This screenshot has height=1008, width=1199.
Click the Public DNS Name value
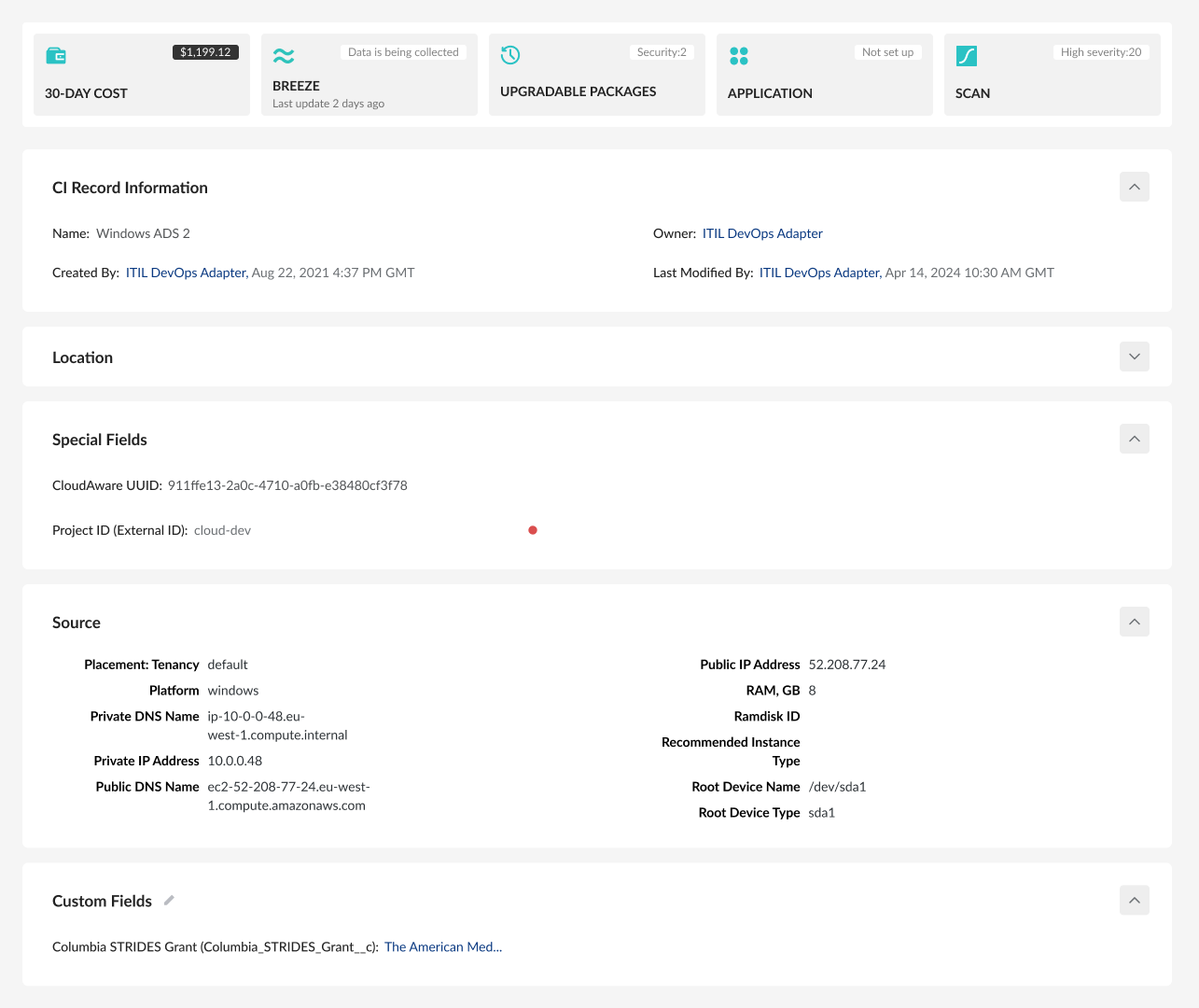(x=289, y=796)
